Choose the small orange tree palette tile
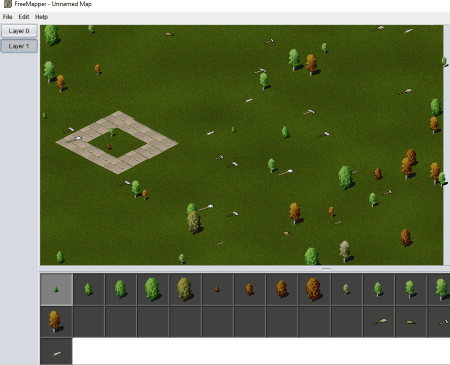The height and width of the screenshot is (365, 450). pos(249,289)
